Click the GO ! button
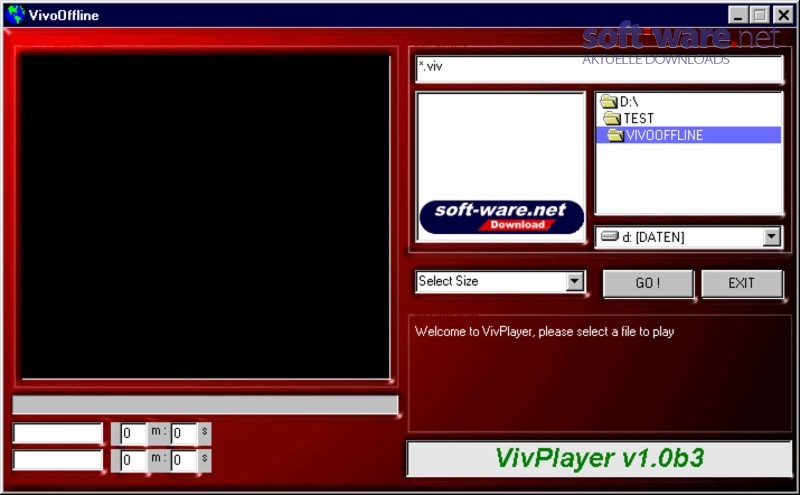 tap(648, 283)
